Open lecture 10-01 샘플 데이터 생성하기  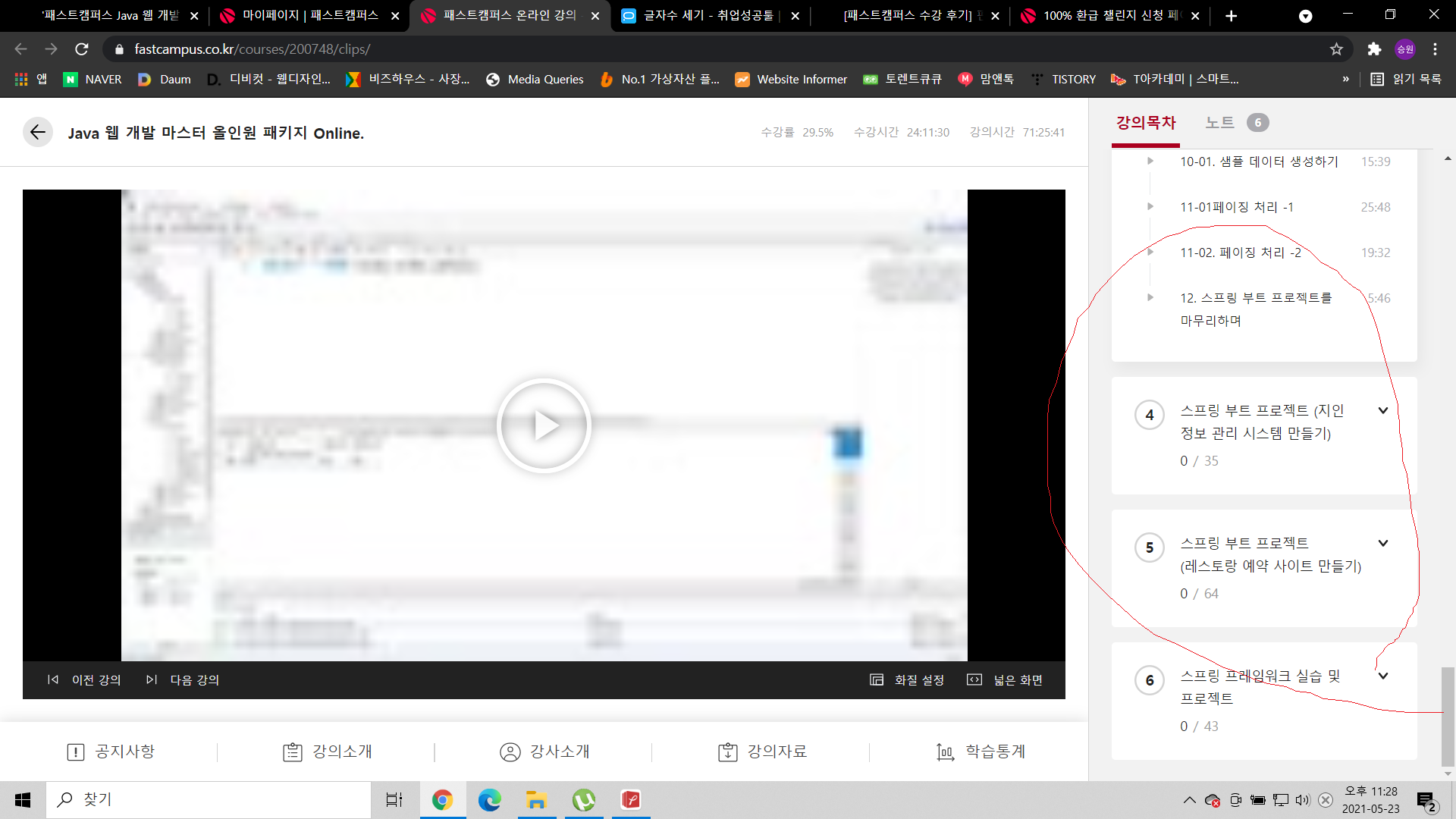coord(1258,162)
